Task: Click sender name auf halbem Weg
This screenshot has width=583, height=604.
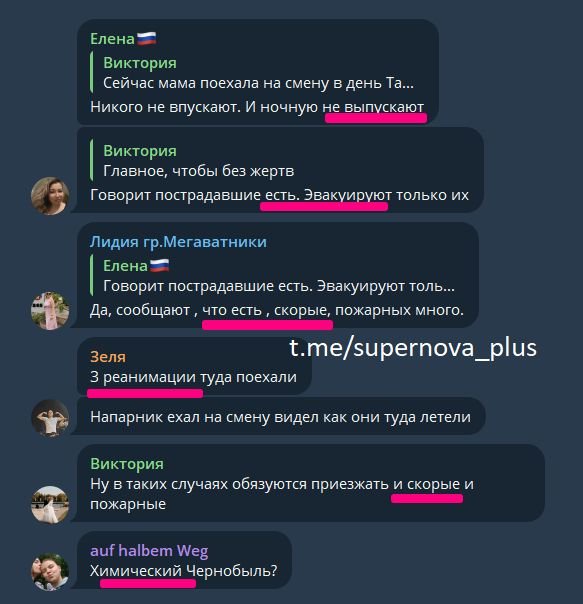Action: (x=149, y=551)
